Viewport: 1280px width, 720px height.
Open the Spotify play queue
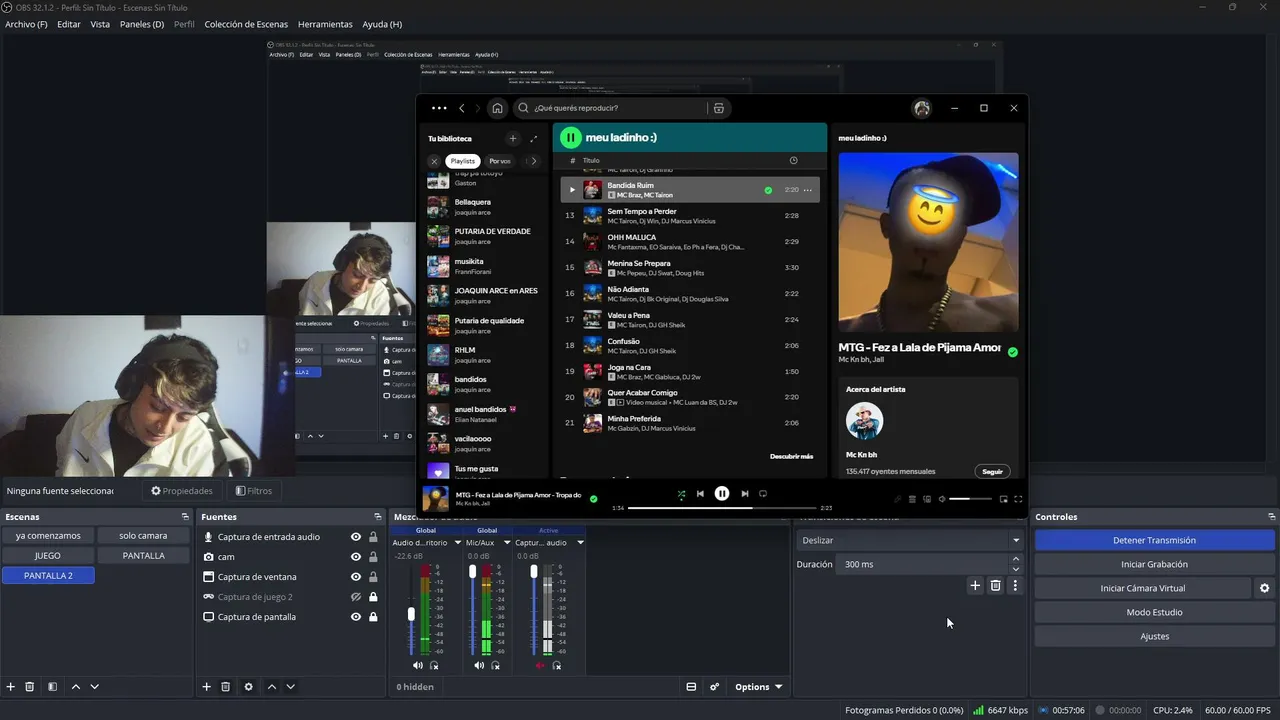pos(912,499)
